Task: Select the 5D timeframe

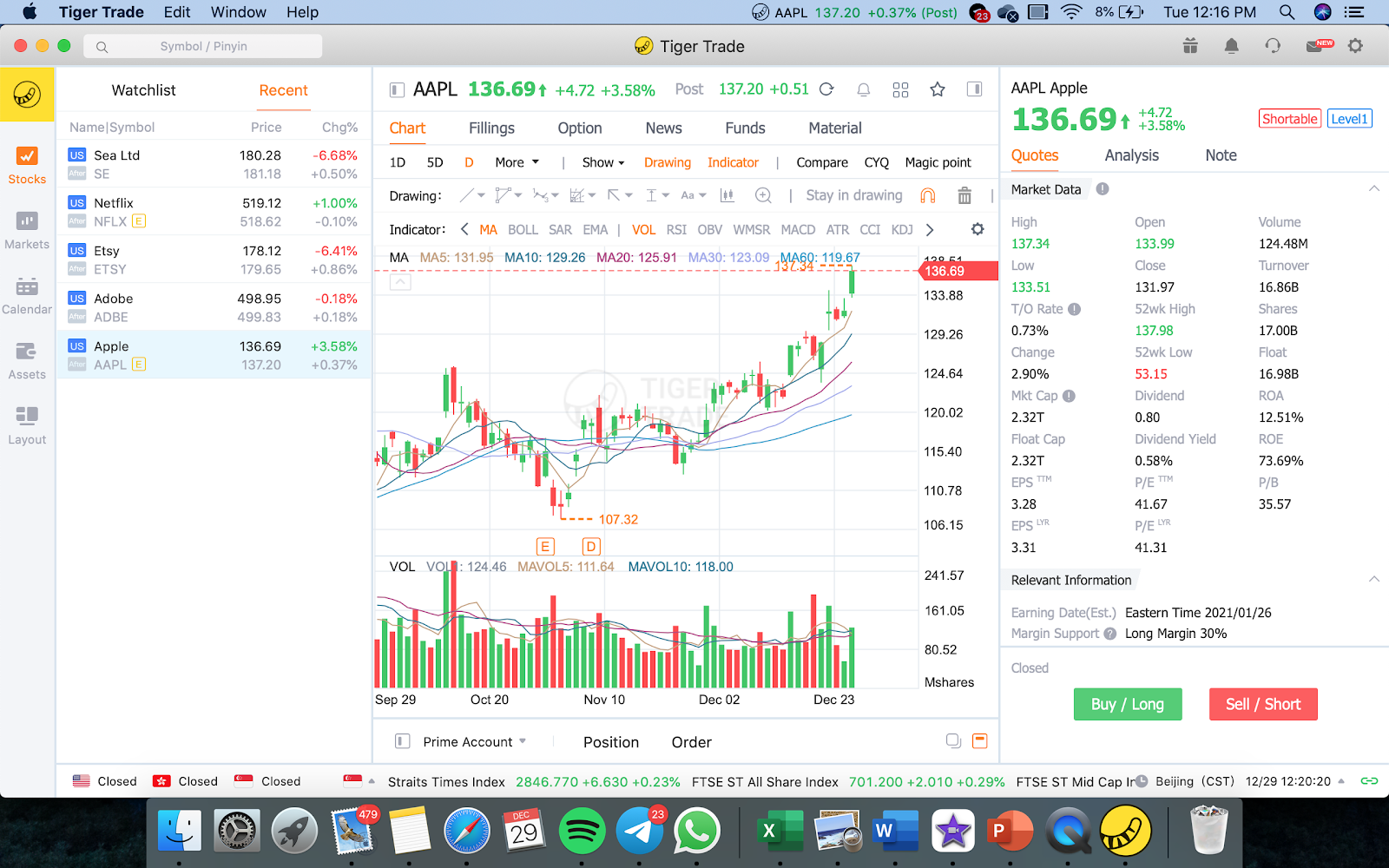Action: click(x=435, y=162)
